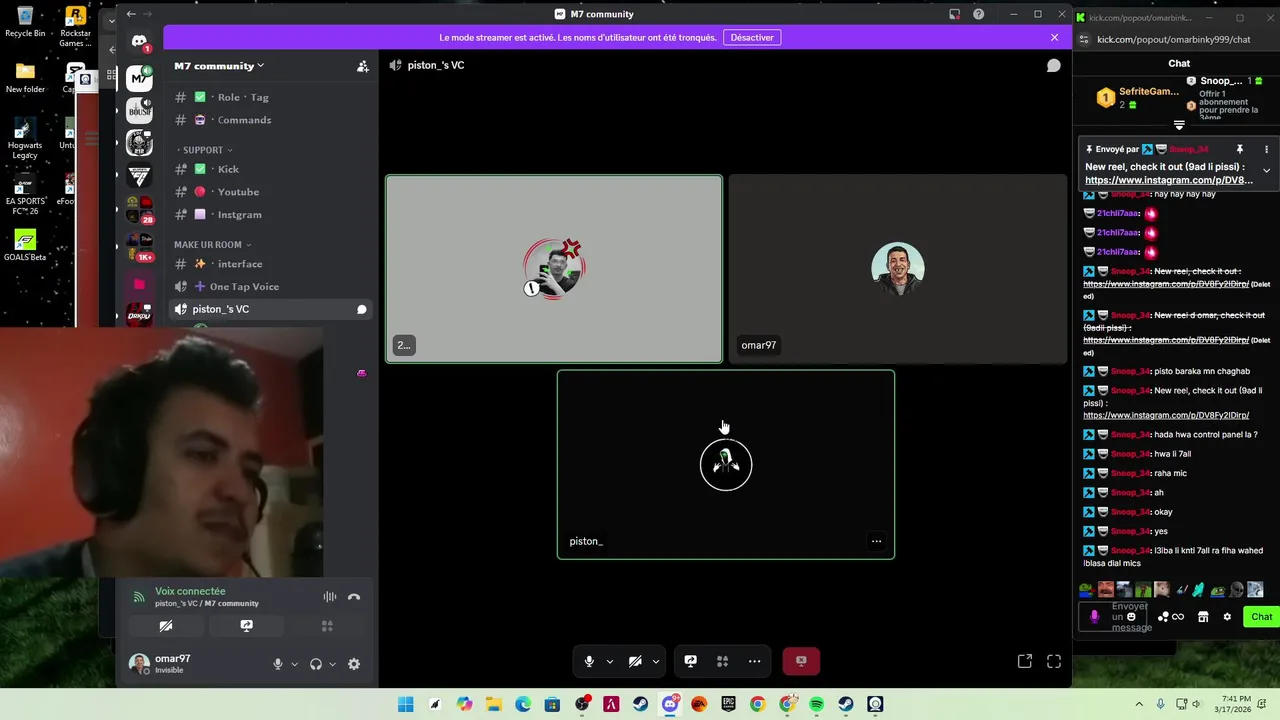1280x720 pixels.
Task: Click site settings icon in Kick address bar
Action: [x=1084, y=39]
